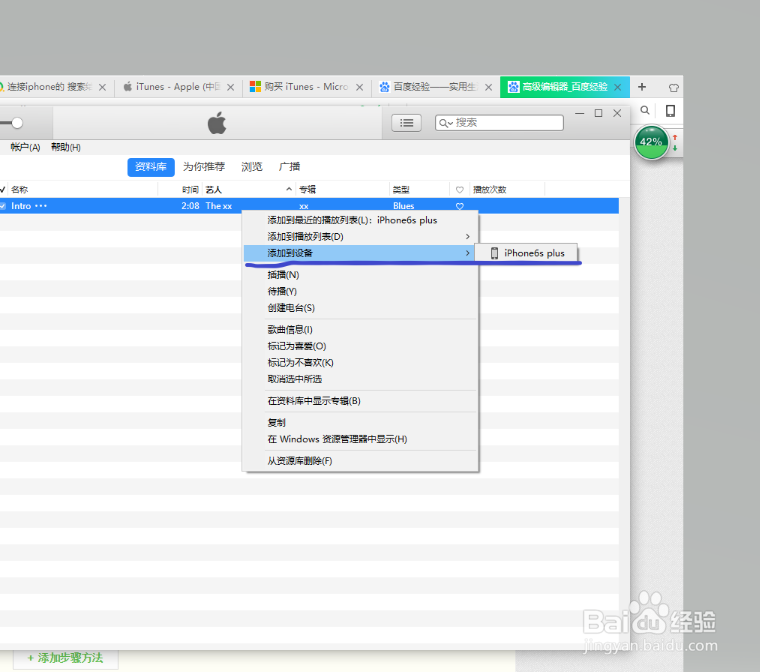The height and width of the screenshot is (672, 760).
Task: Choose iPhone6s plus in device submenu
Action: pyautogui.click(x=526, y=253)
